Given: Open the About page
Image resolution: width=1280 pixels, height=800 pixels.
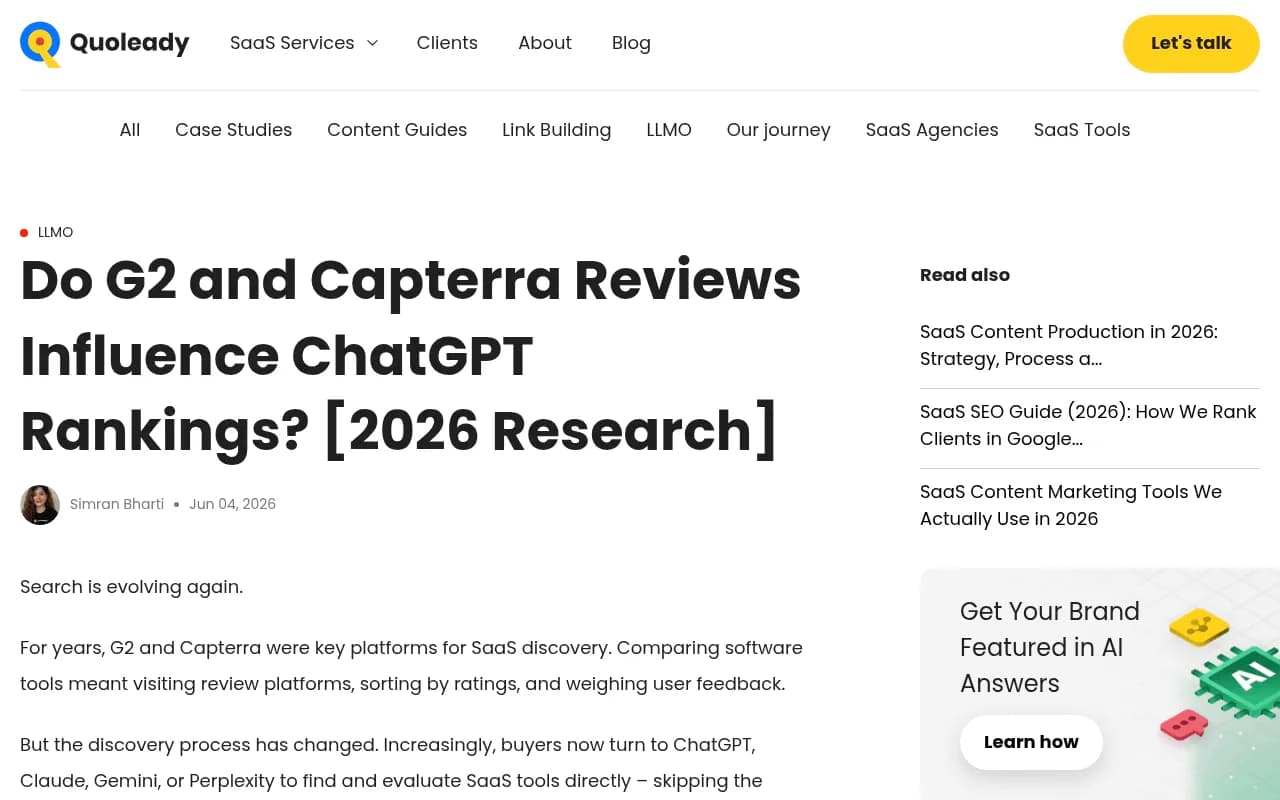Looking at the screenshot, I should click(x=545, y=43).
